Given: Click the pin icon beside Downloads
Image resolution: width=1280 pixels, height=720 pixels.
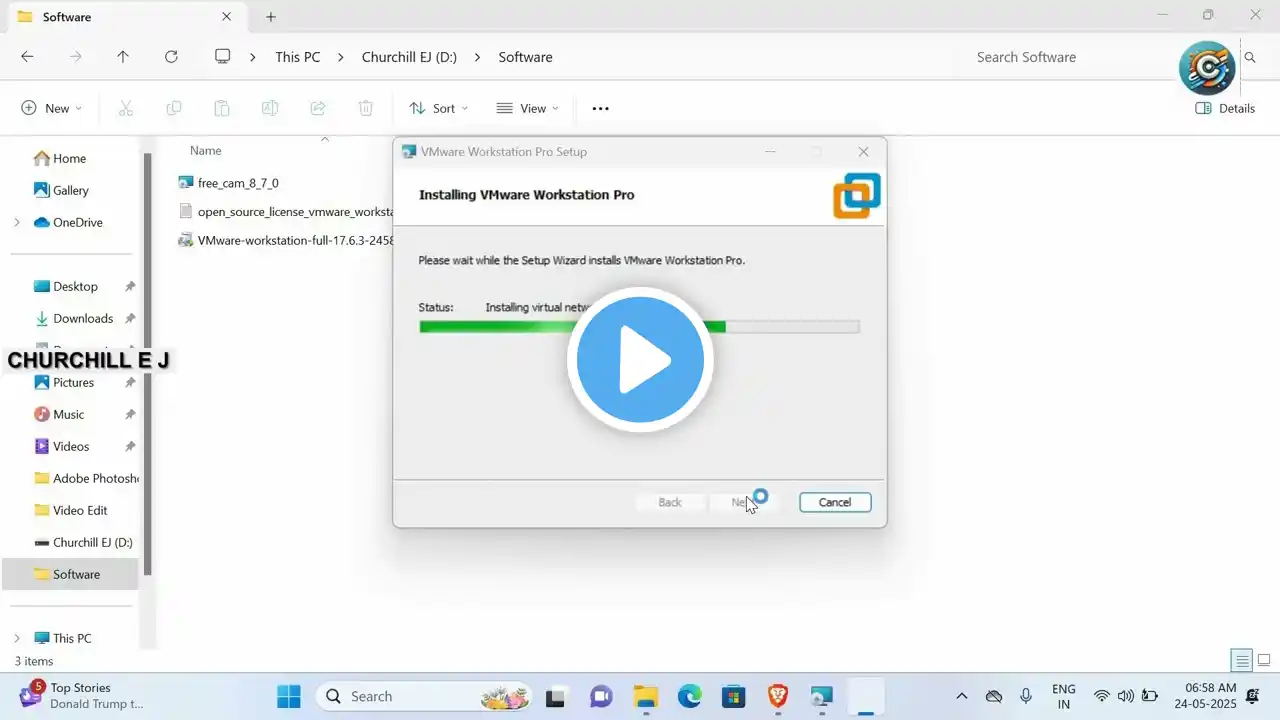Looking at the screenshot, I should pos(130,319).
